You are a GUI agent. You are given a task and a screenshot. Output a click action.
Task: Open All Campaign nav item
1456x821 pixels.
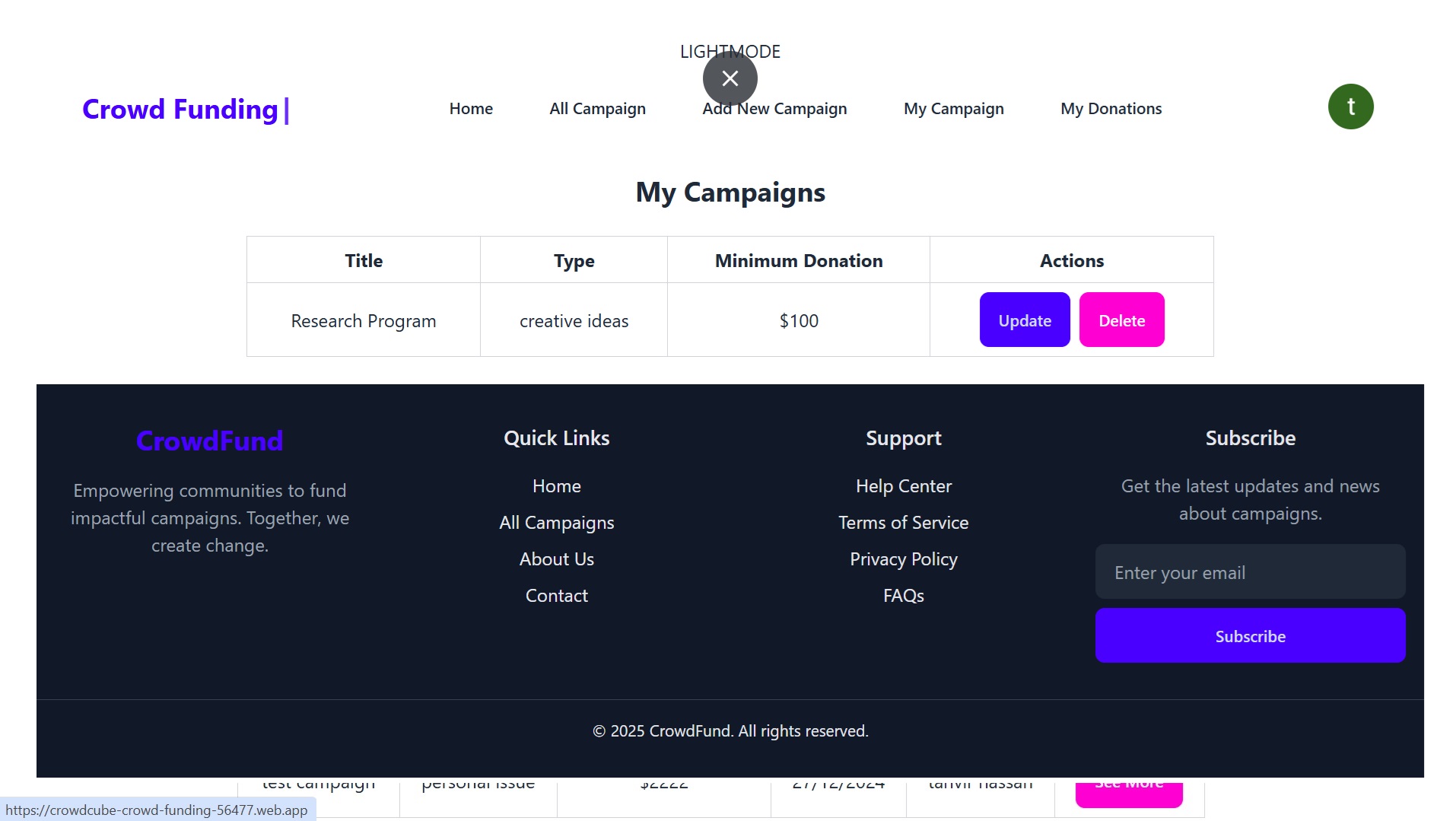point(597,109)
